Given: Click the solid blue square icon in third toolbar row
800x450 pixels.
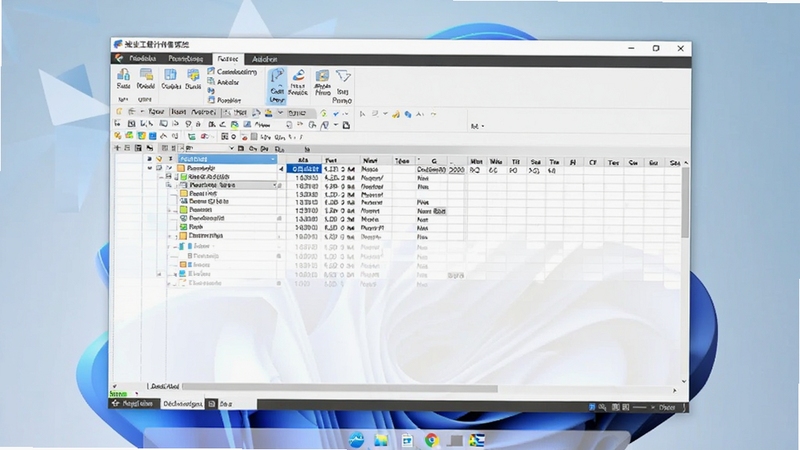Looking at the screenshot, I should coord(152,136).
